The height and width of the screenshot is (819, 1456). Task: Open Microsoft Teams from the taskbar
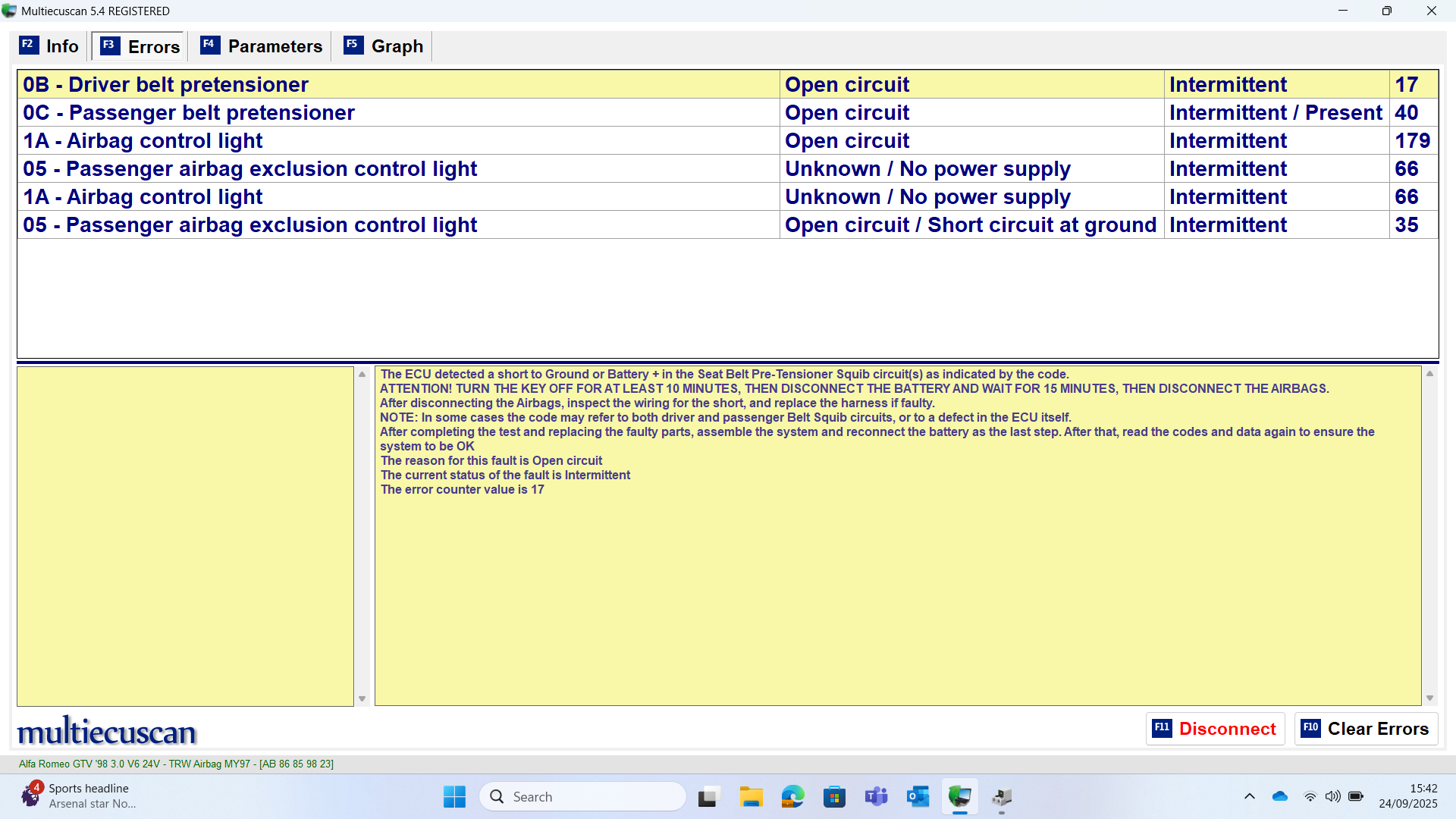point(876,796)
